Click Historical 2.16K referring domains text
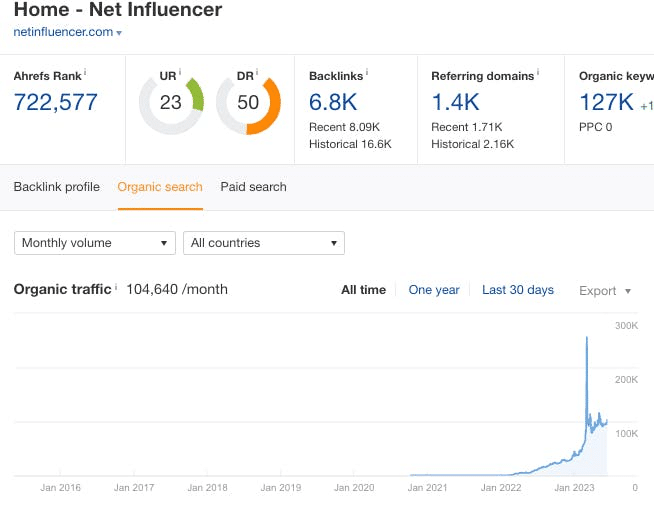Viewport: 654px width, 512px height. tap(472, 144)
